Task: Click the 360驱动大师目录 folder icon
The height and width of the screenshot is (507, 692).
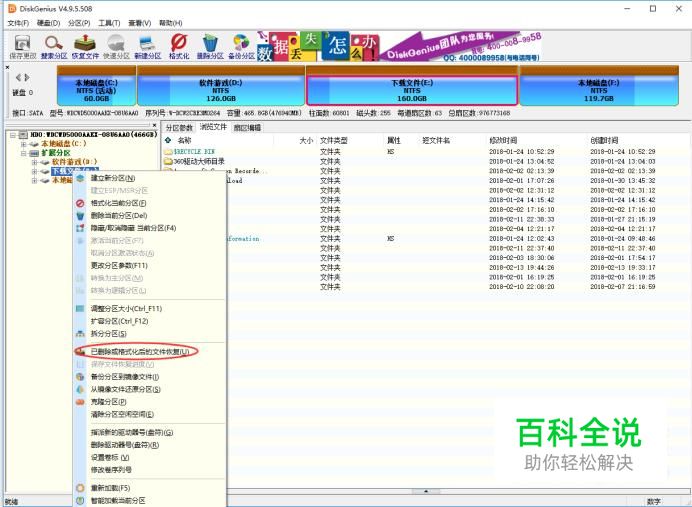Action: (x=168, y=161)
